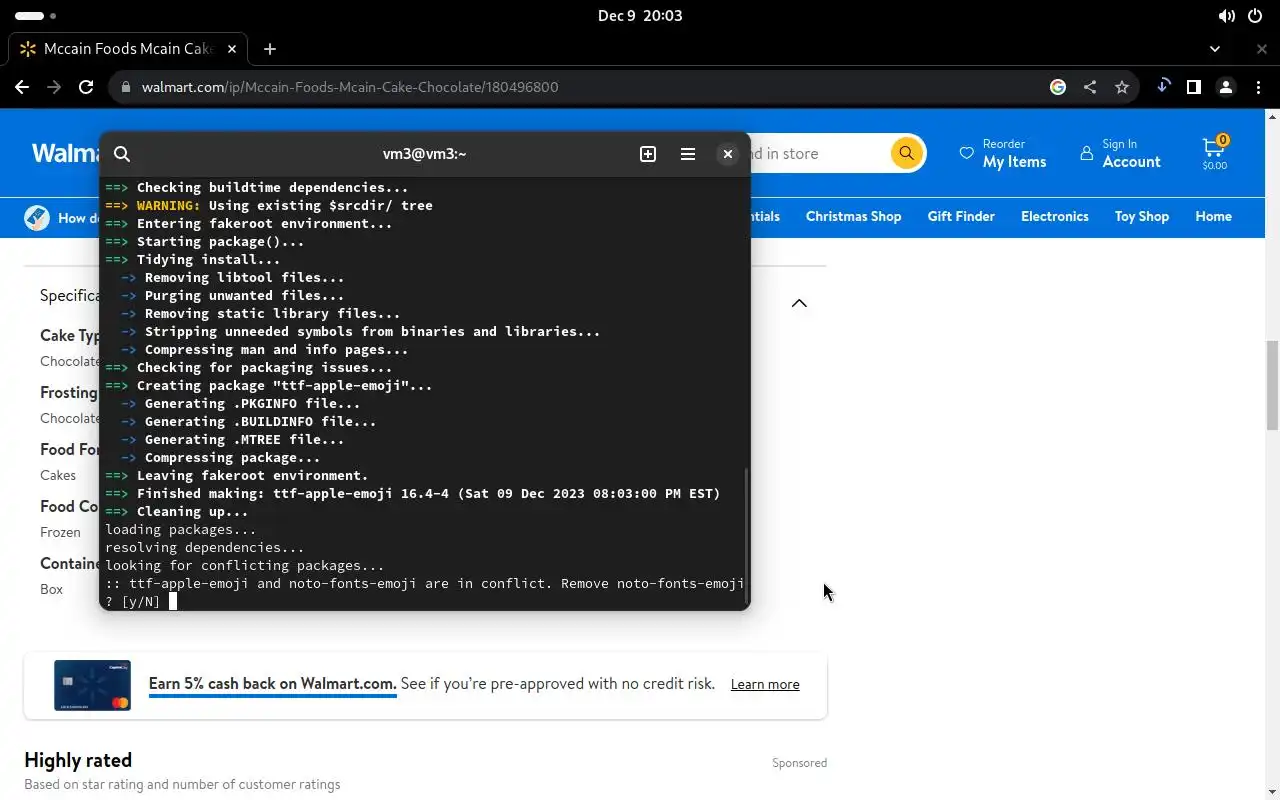
Task: Open Home department
Action: 1213,216
